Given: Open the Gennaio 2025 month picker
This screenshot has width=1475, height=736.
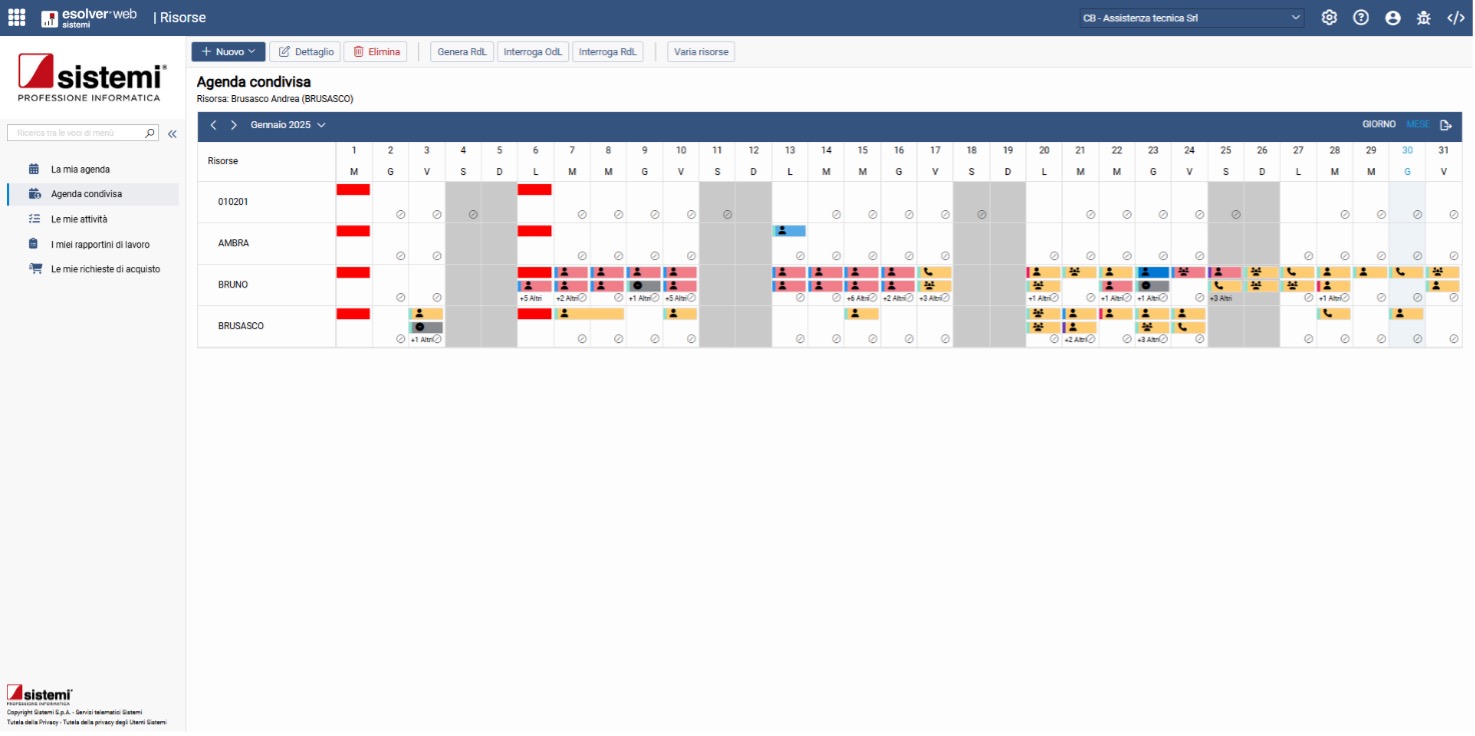Looking at the screenshot, I should [288, 125].
